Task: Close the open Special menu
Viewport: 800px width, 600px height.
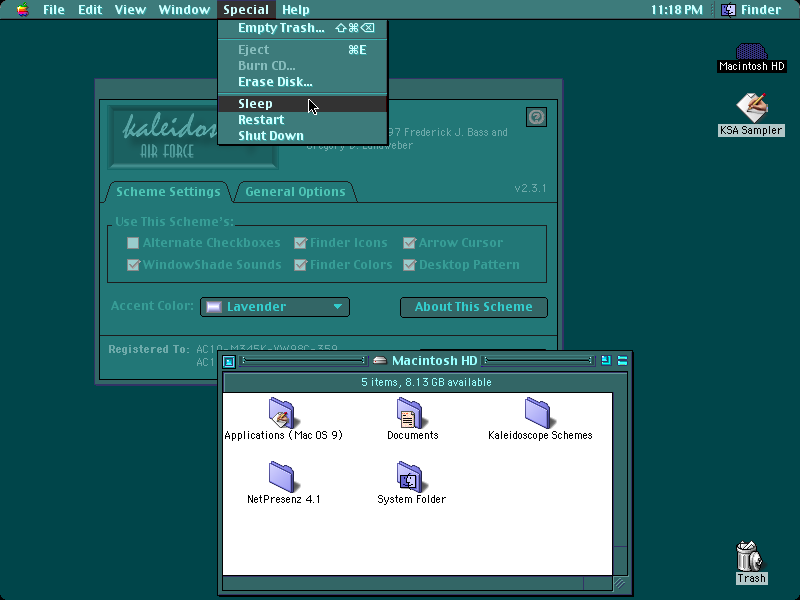Action: pos(246,10)
